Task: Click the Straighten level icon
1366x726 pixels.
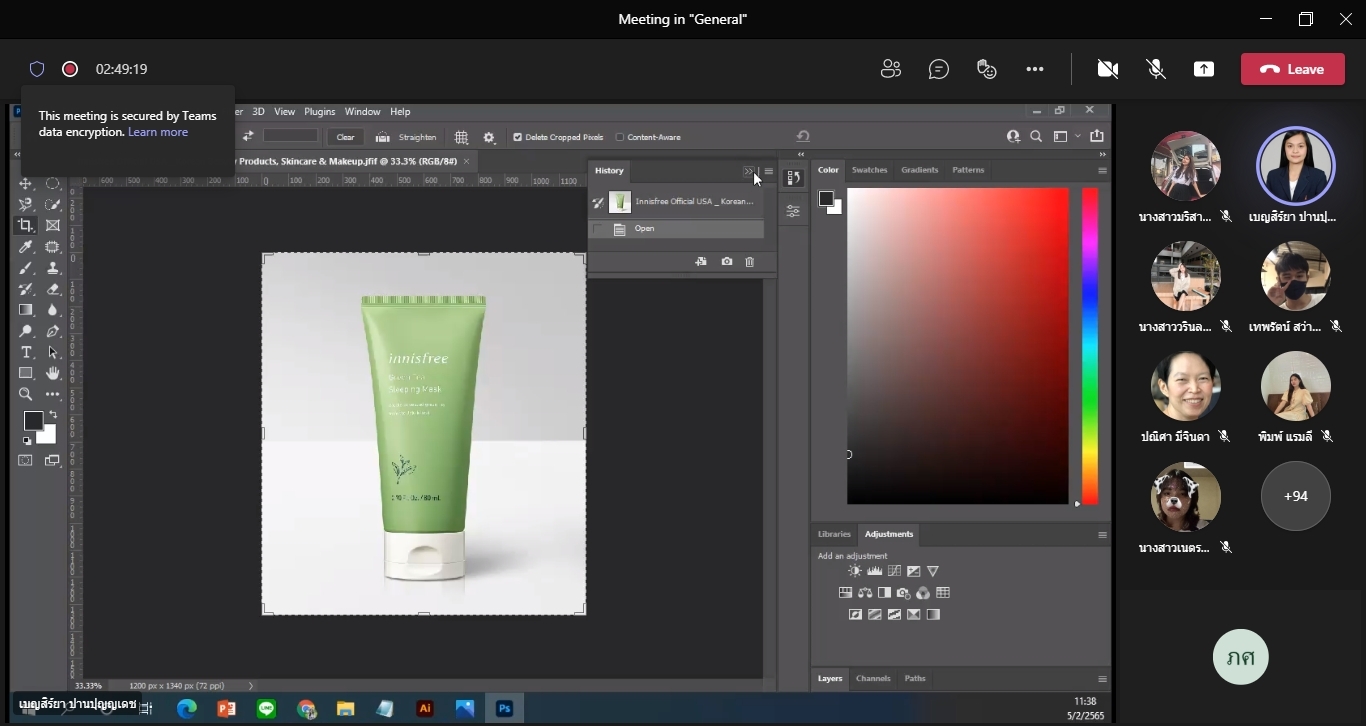Action: (x=383, y=137)
